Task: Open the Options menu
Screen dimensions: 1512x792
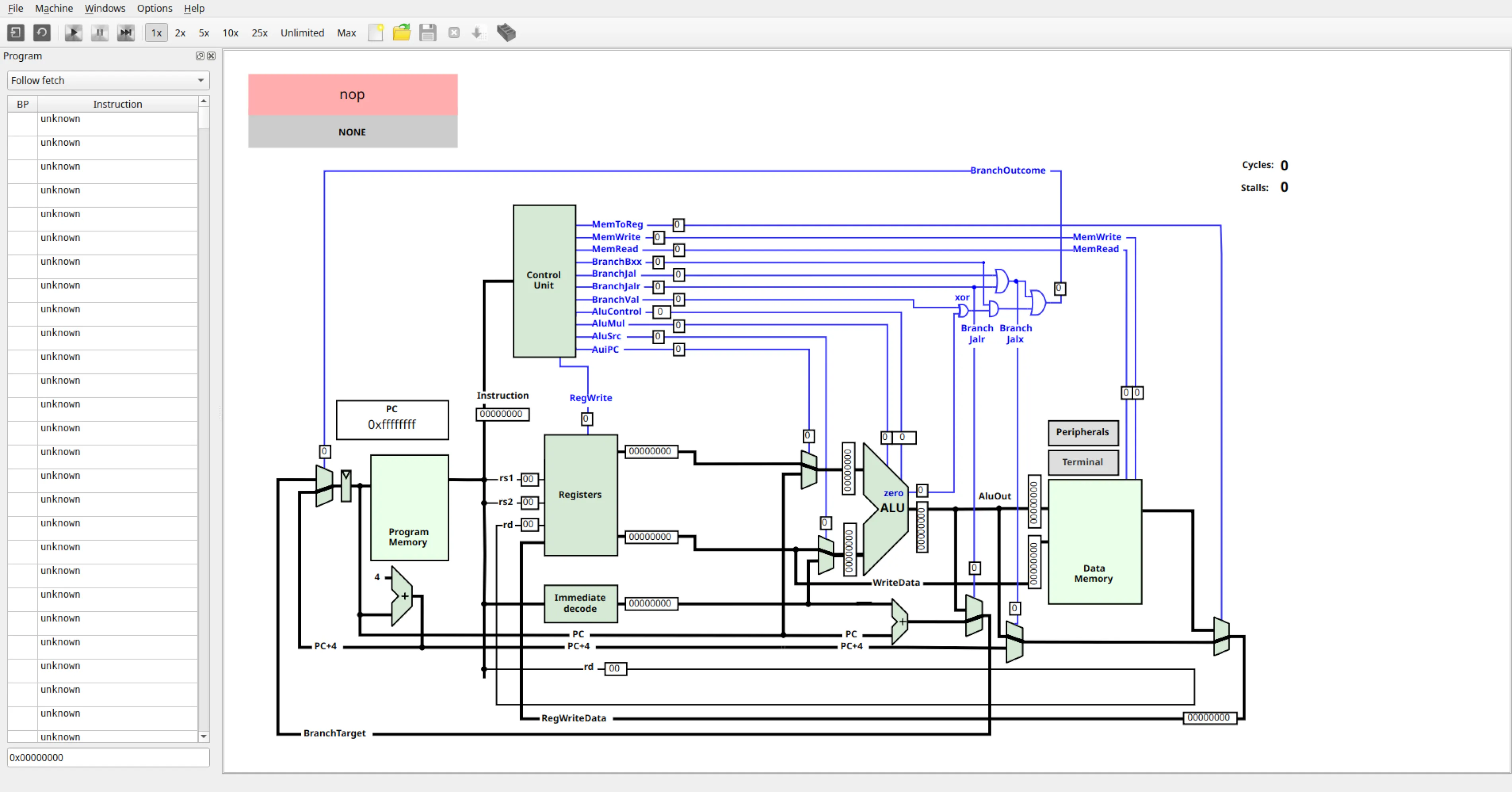Action: (x=154, y=8)
